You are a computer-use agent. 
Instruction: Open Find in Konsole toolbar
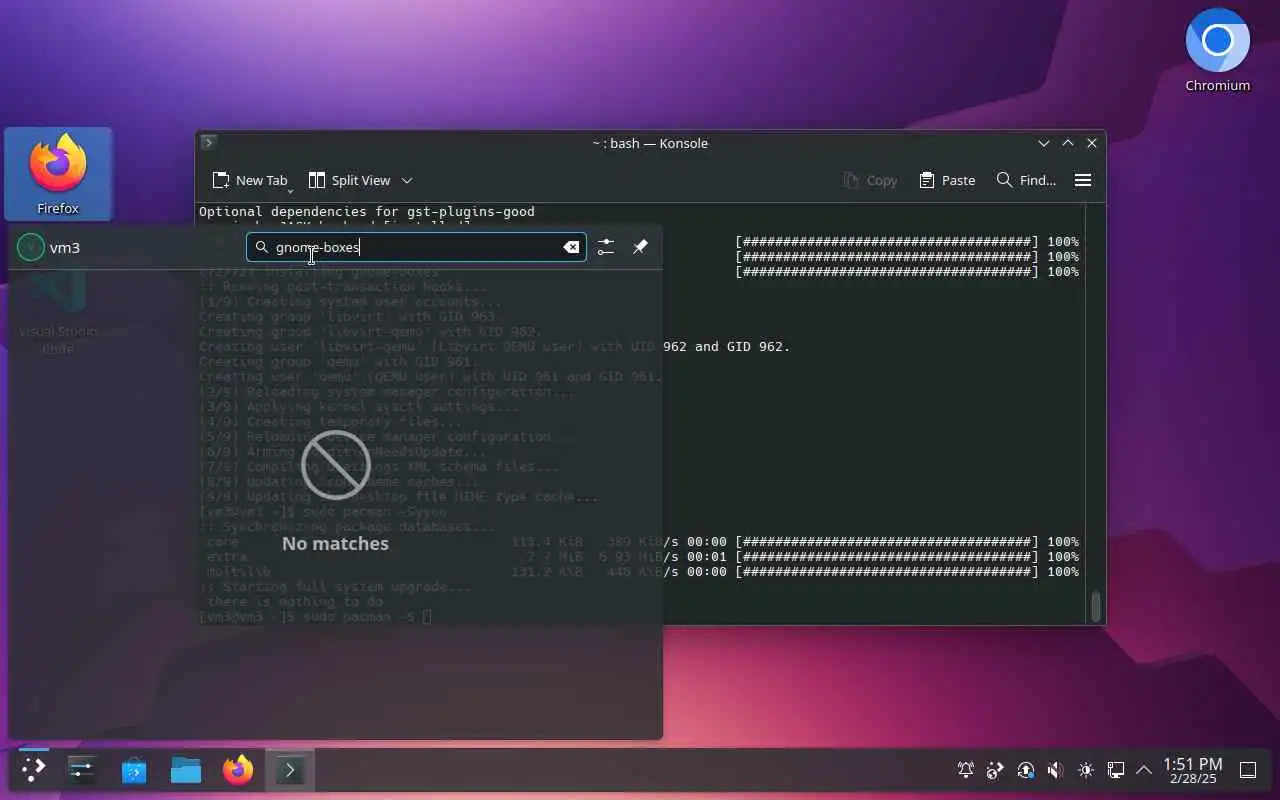tap(1026, 180)
